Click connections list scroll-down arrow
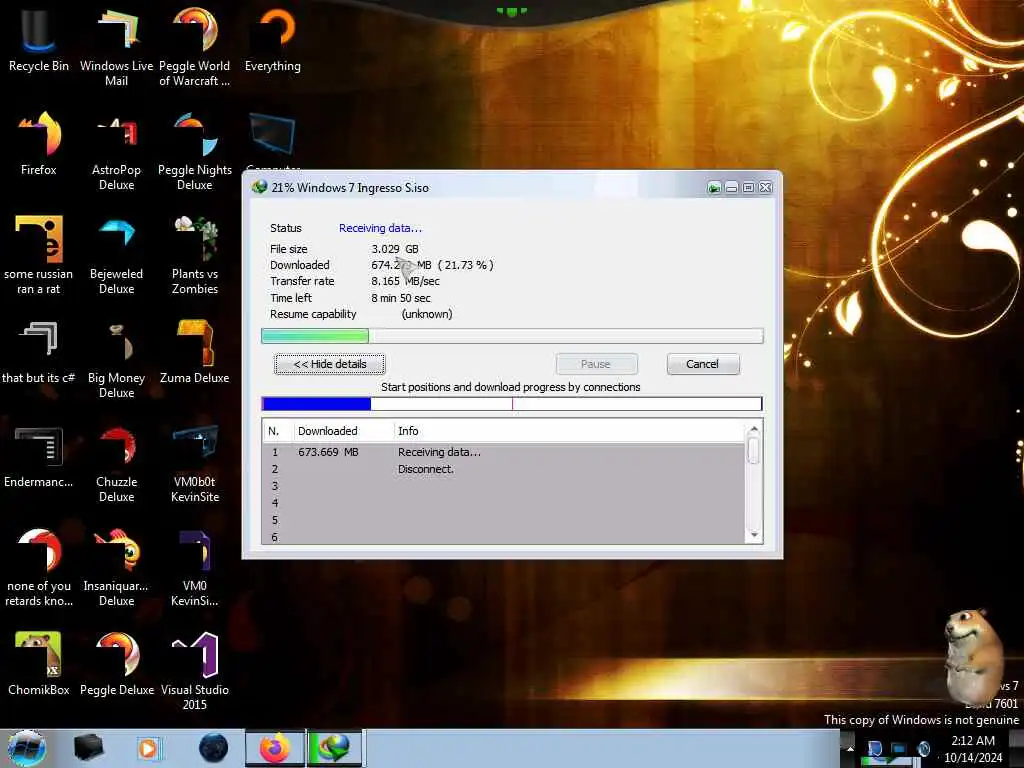Viewport: 1024px width, 768px height. (x=754, y=535)
